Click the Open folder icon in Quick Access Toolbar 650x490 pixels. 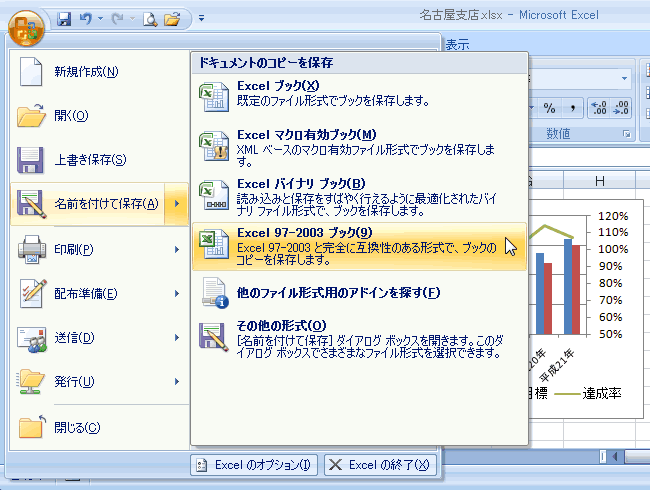pyautogui.click(x=171, y=18)
